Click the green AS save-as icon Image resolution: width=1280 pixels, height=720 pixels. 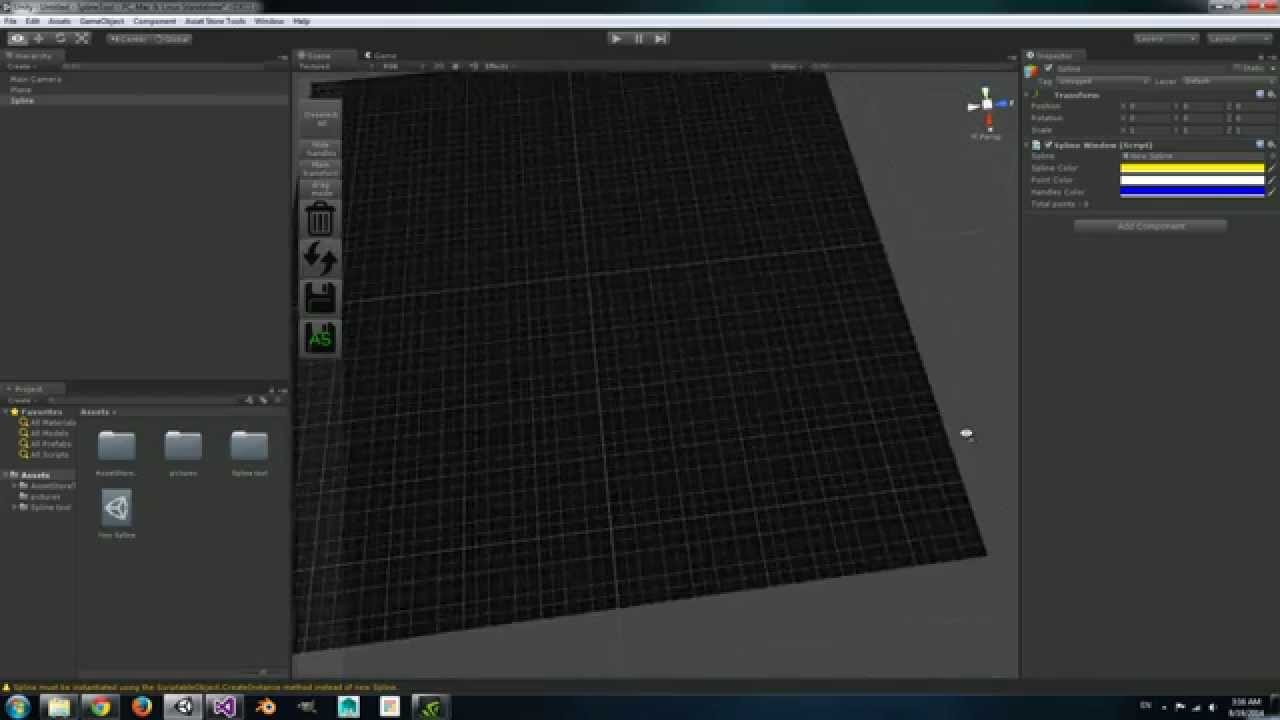[320, 338]
